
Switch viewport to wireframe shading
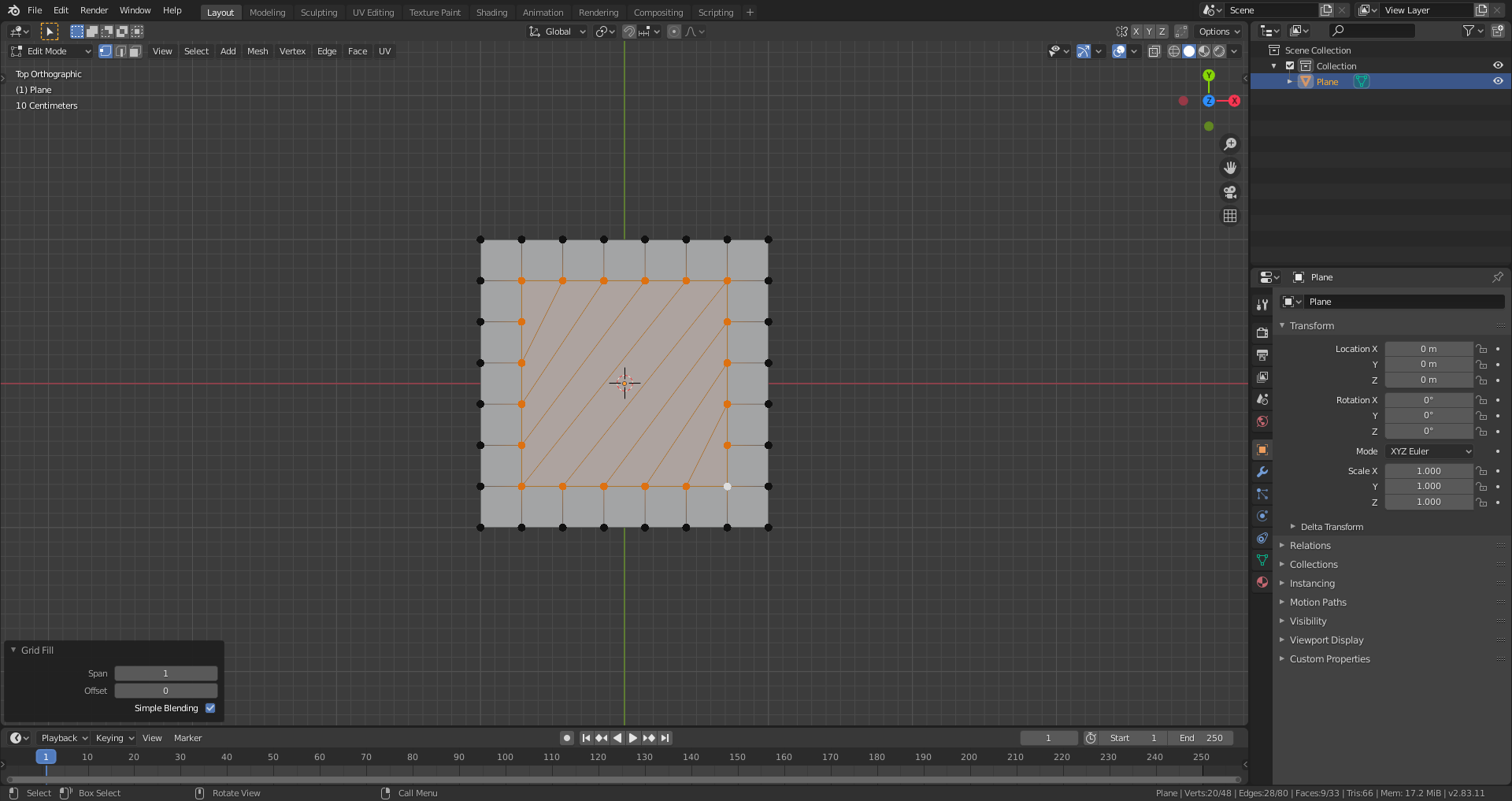pyautogui.click(x=1173, y=51)
